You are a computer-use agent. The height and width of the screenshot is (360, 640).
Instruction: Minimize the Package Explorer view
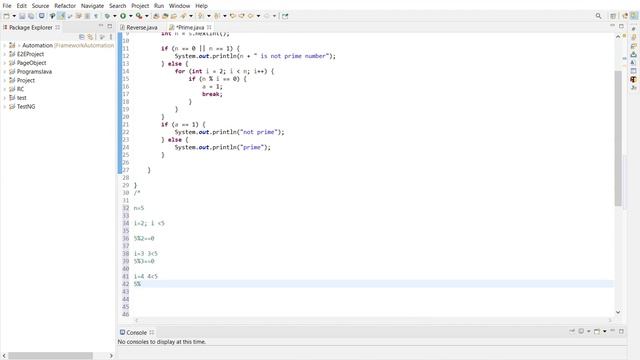(x=101, y=26)
